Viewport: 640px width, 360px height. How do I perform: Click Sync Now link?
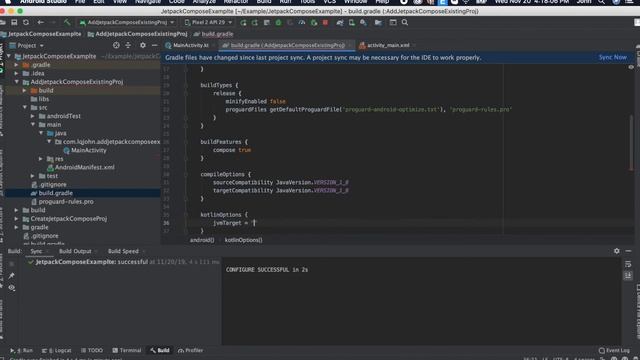613,57
